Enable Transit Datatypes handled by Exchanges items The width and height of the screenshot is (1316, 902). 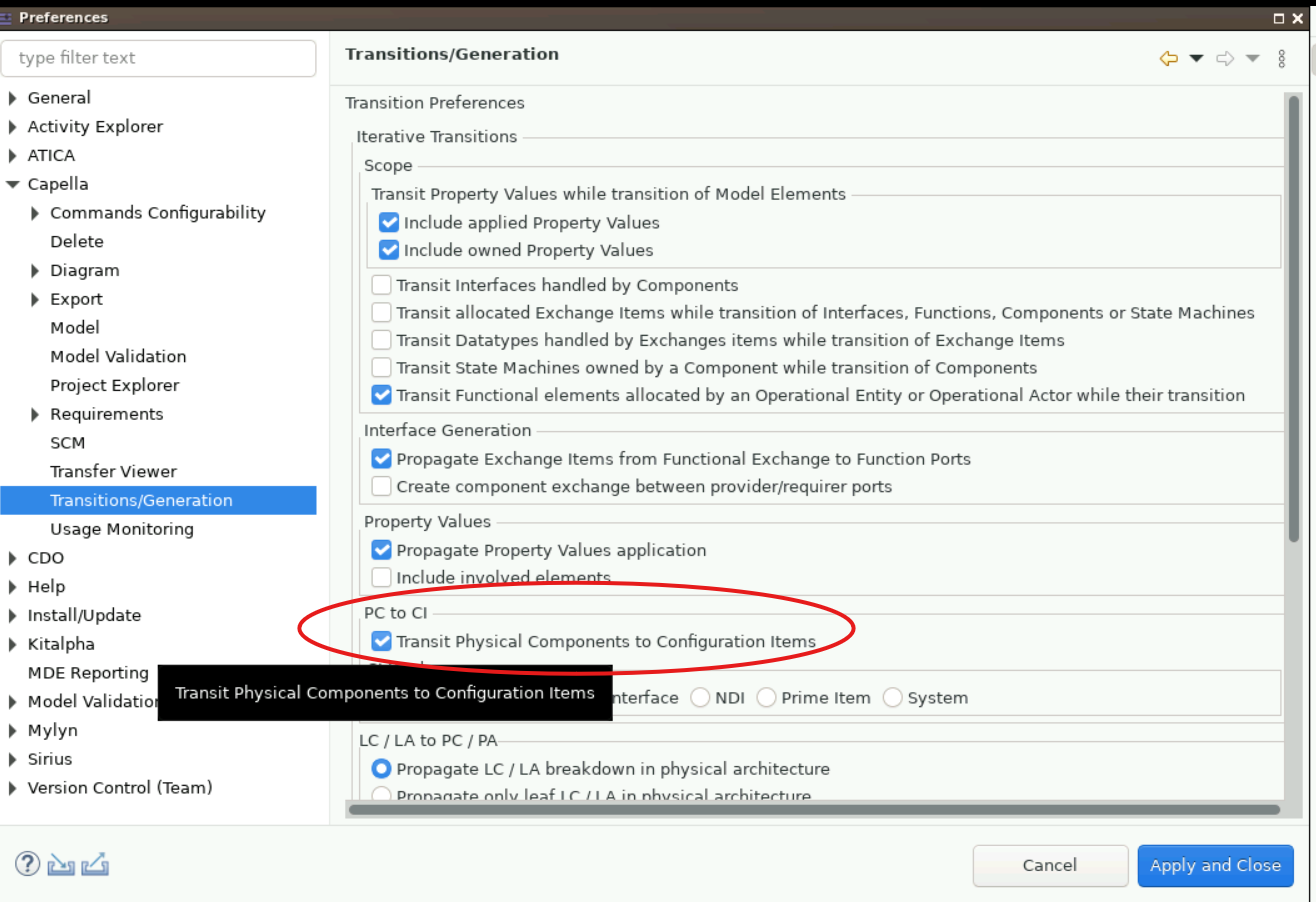[x=381, y=340]
